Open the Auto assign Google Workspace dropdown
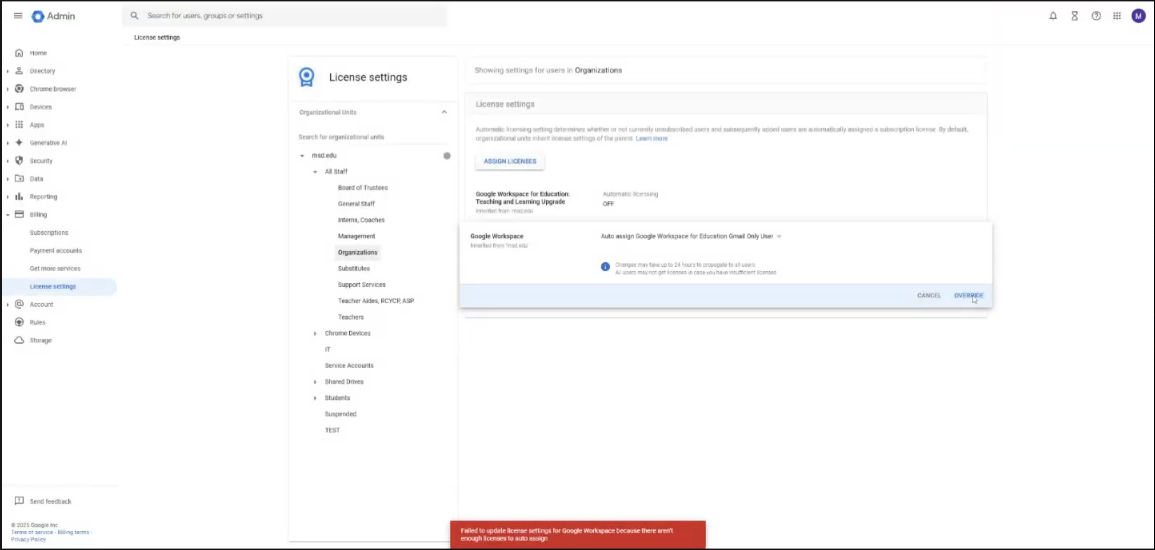The height and width of the screenshot is (550, 1155). [691, 236]
